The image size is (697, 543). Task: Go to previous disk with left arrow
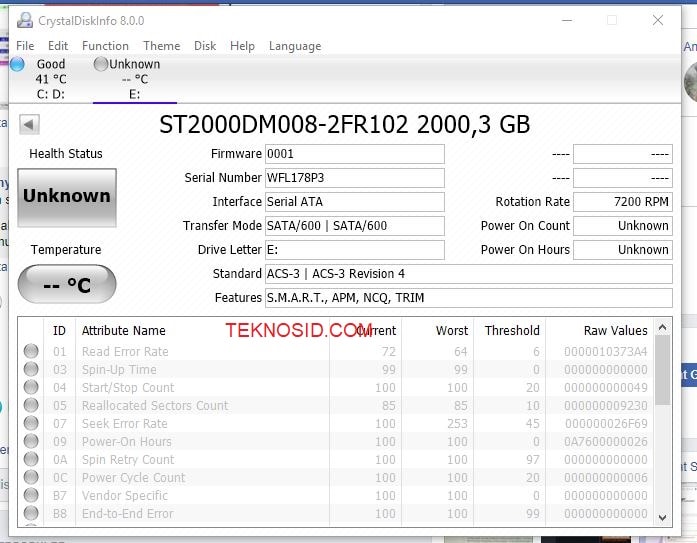29,124
